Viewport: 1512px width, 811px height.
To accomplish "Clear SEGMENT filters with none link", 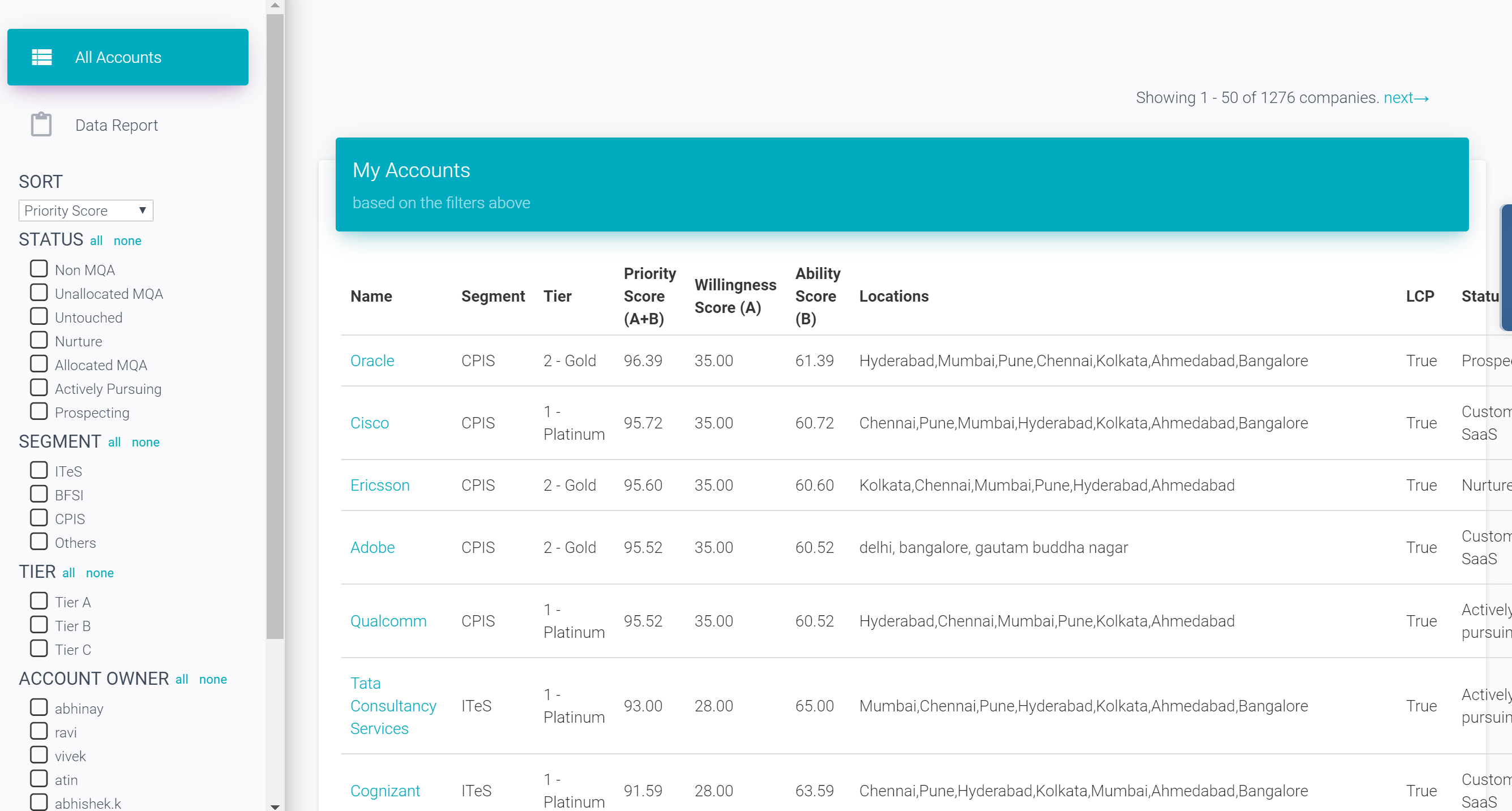I will click(145, 442).
